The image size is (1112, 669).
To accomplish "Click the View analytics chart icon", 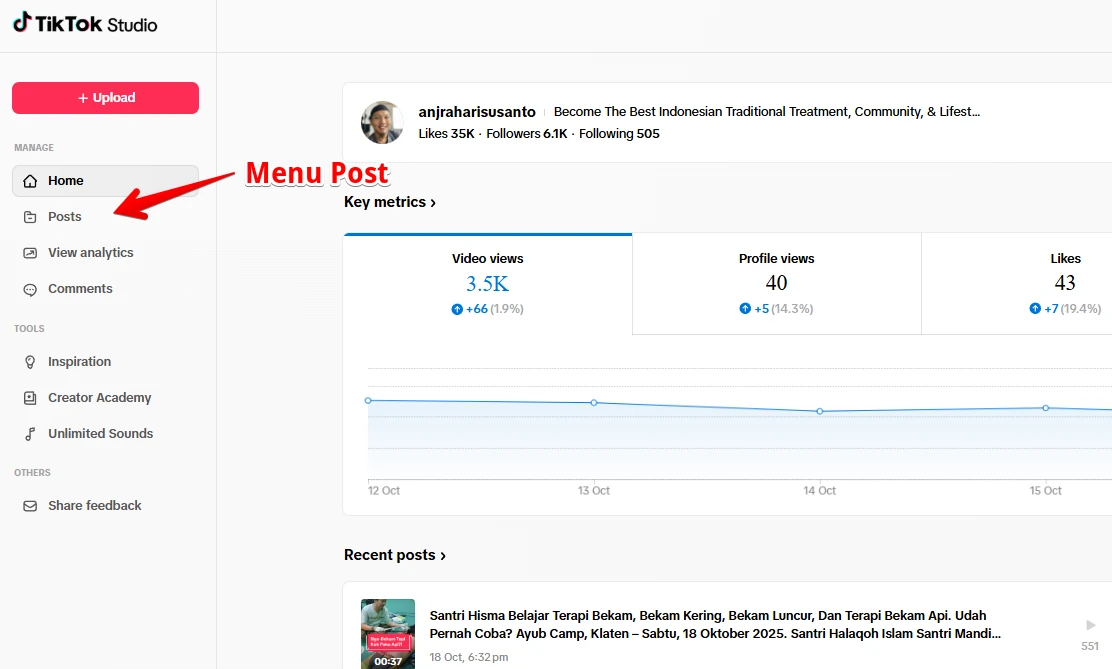I will (x=30, y=253).
